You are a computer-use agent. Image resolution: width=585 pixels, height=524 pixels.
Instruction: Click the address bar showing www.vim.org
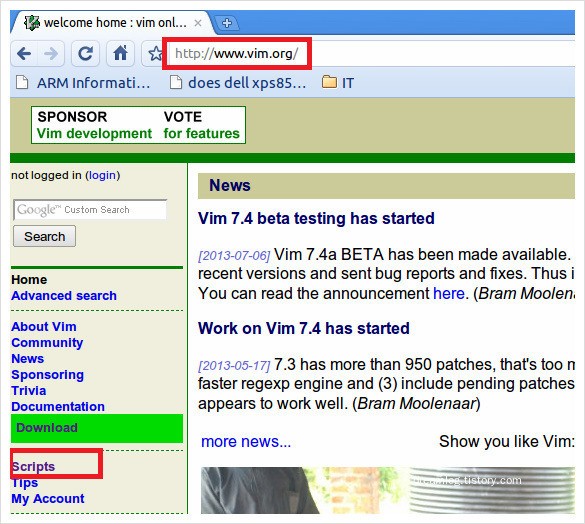[237, 54]
